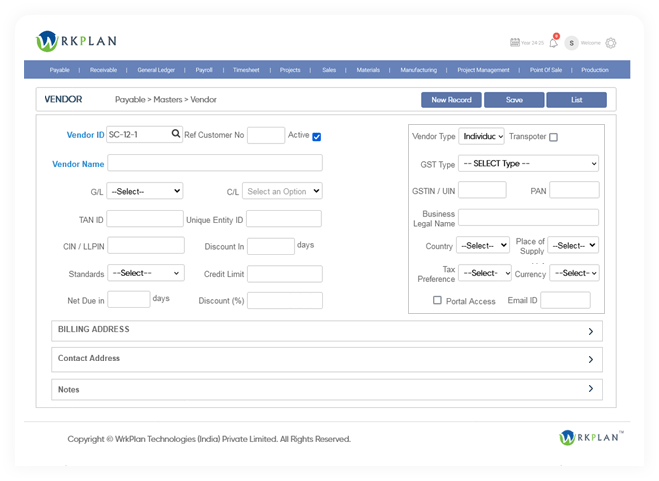Viewport: 659px width, 481px height.
Task: Open the Sales menu
Action: tap(329, 70)
